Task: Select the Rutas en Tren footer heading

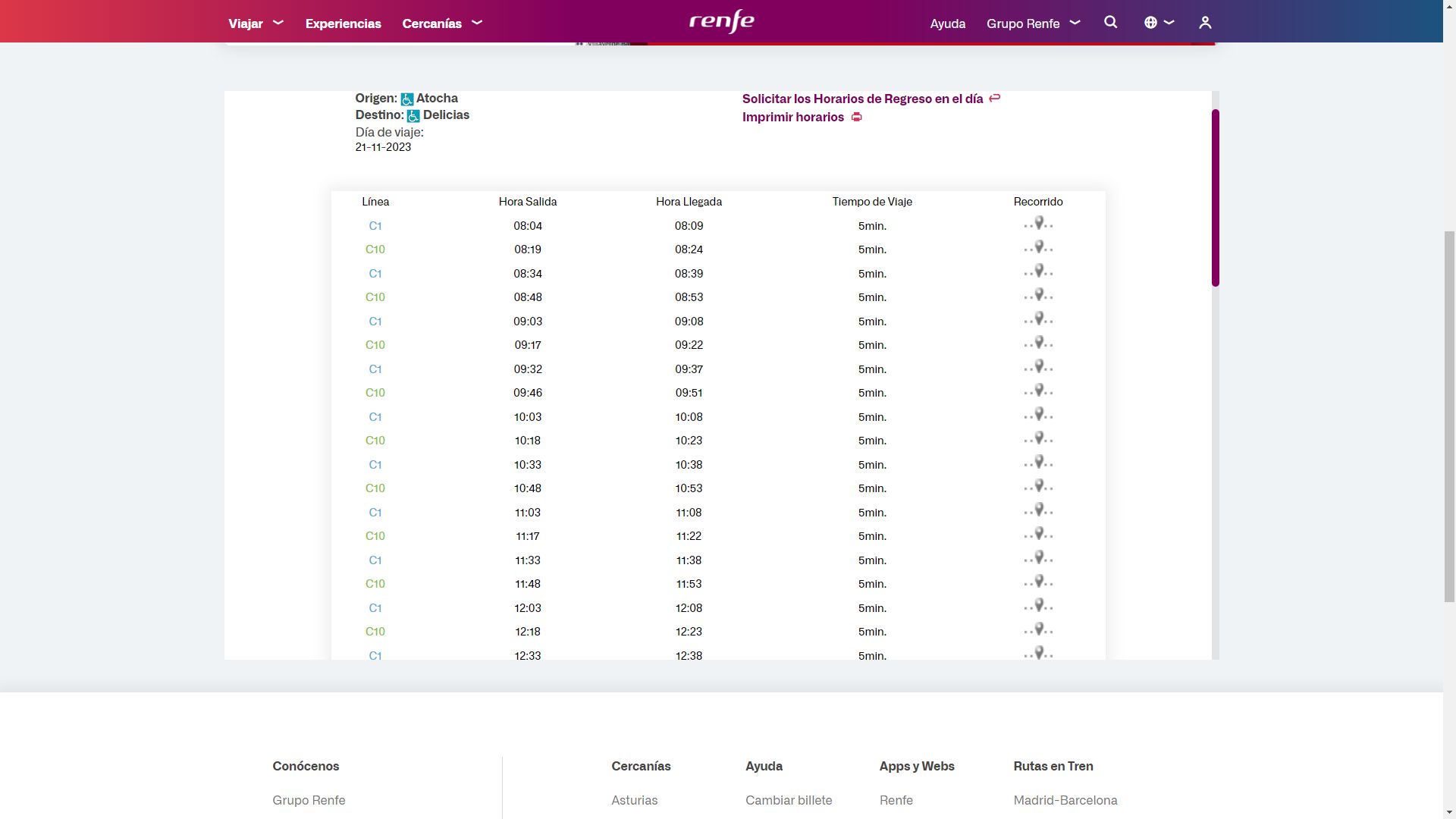Action: [x=1053, y=766]
